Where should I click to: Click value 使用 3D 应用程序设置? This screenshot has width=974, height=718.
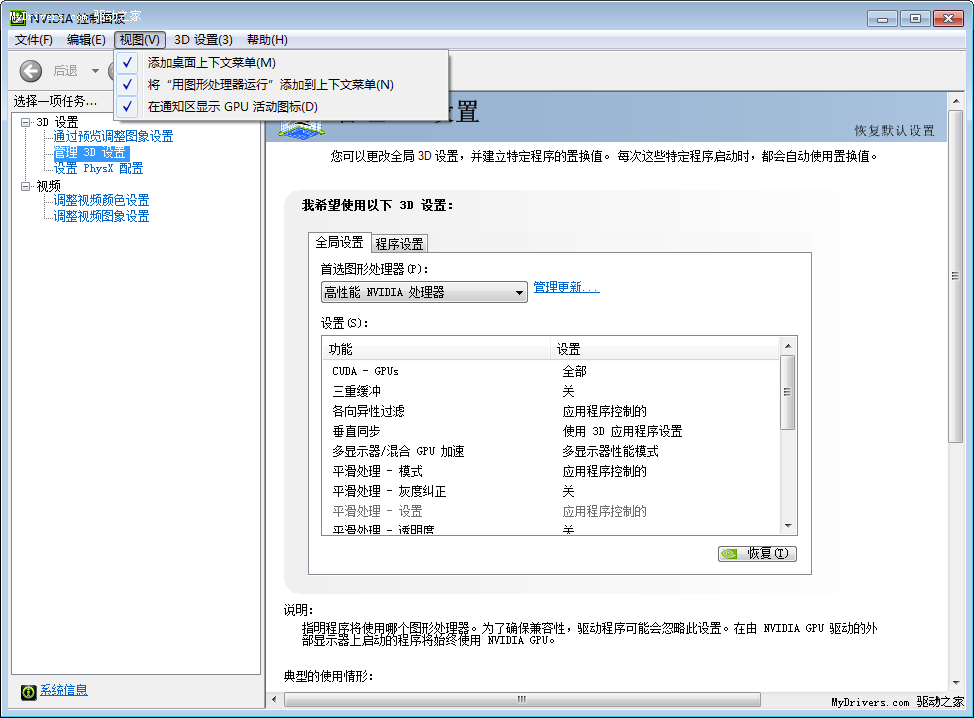coord(622,431)
